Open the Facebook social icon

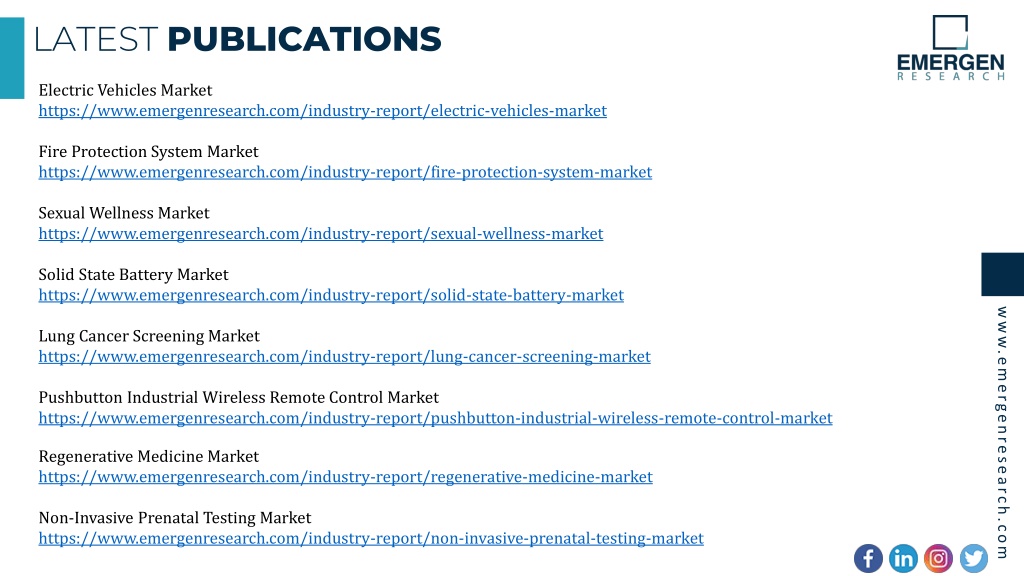868,558
